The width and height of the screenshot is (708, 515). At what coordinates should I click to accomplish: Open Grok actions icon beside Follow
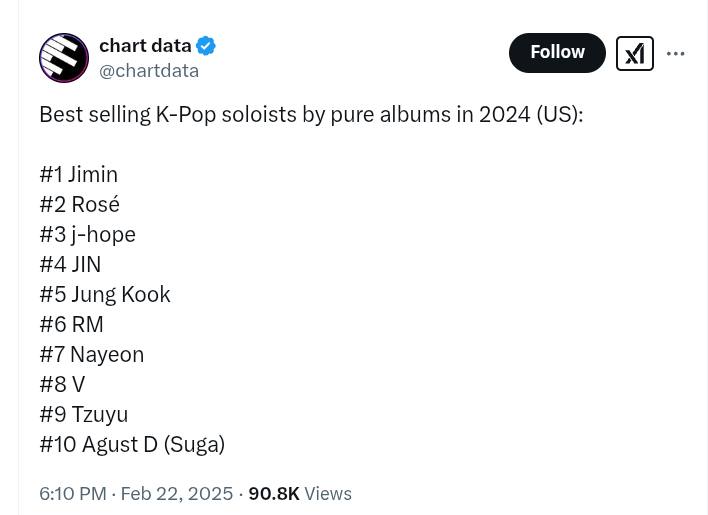click(634, 53)
